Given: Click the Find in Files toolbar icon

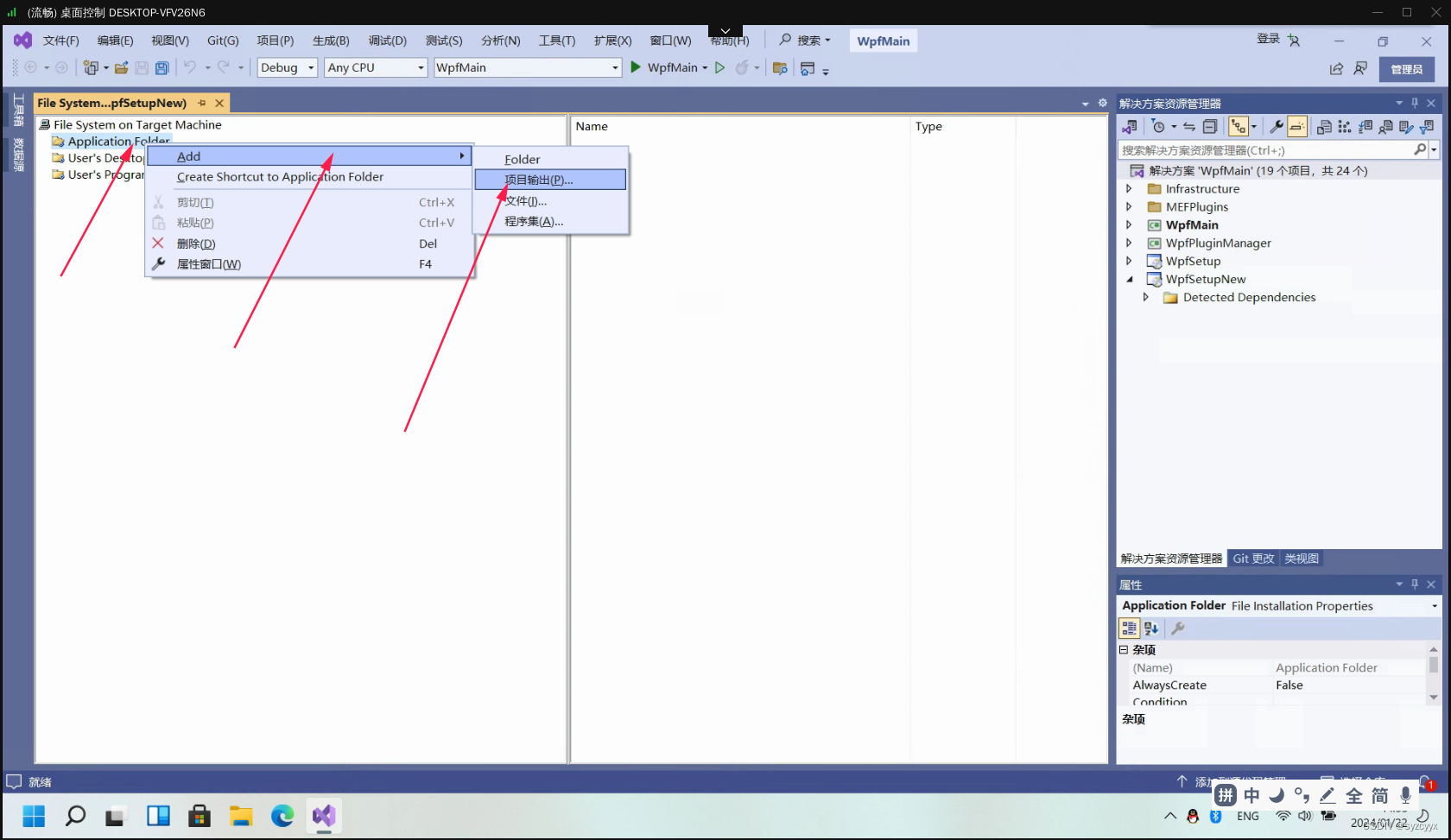Looking at the screenshot, I should 780,67.
